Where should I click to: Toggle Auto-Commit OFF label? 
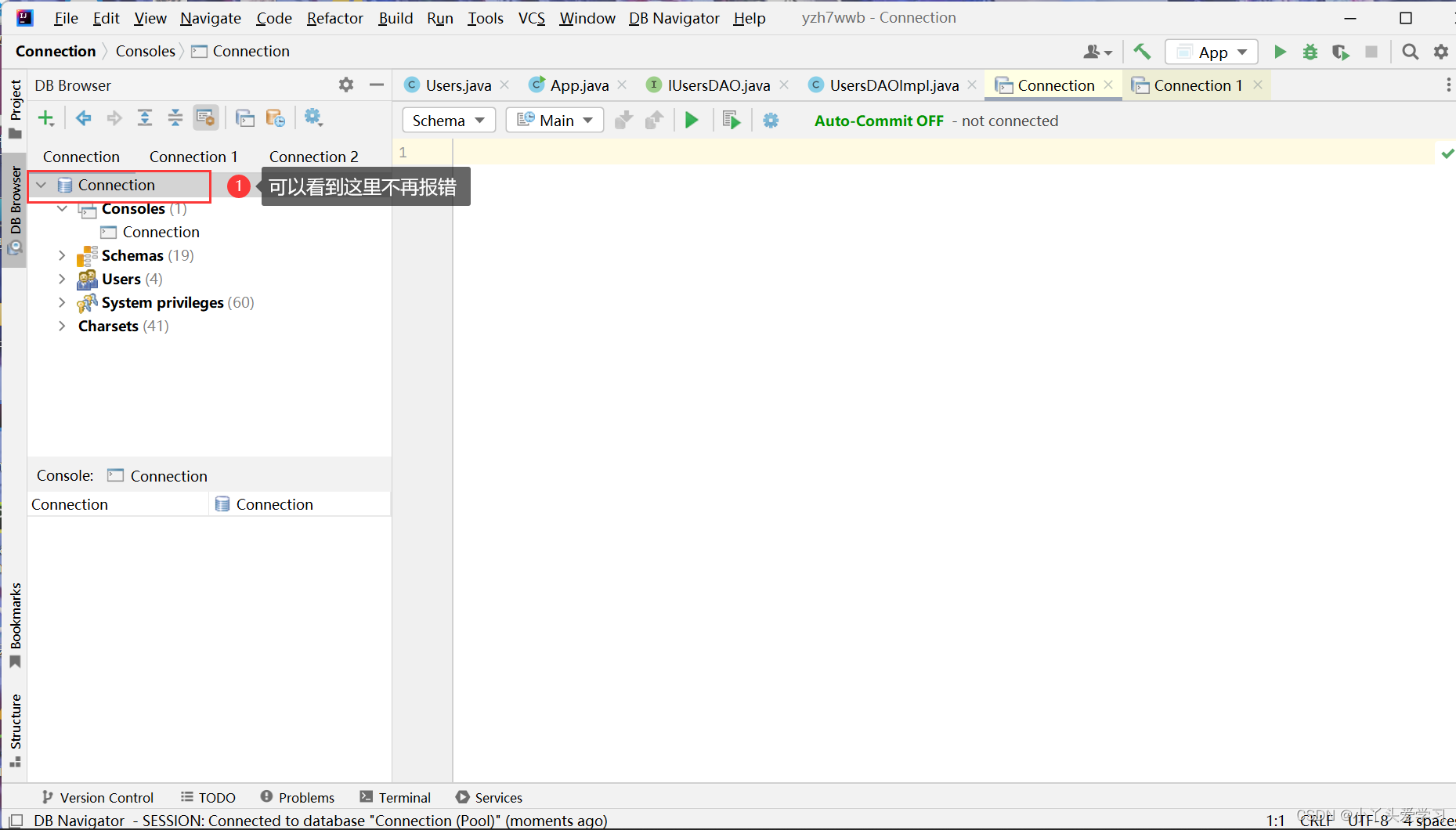tap(879, 121)
